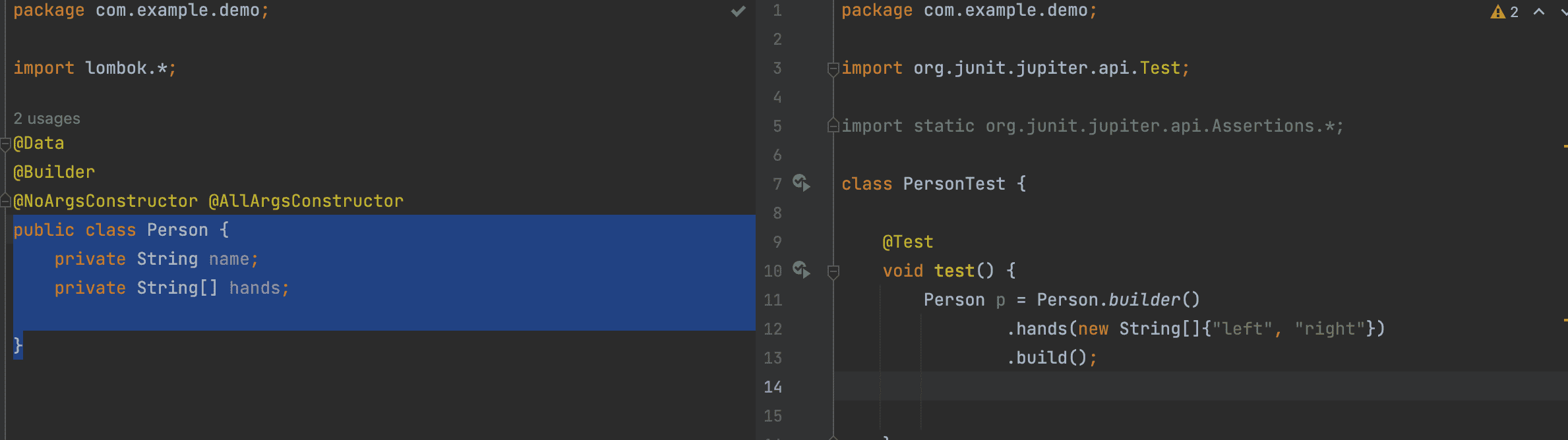This screenshot has height=440, width=1568.
Task: Click the run test icon beside class PersonTest
Action: [x=801, y=182]
